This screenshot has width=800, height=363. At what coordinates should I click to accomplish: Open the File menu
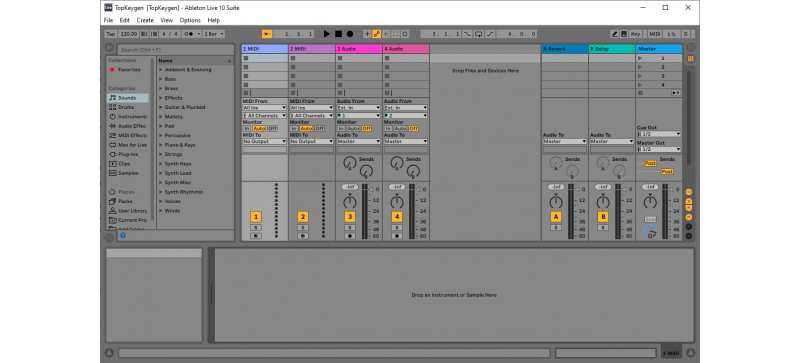pyautogui.click(x=108, y=20)
